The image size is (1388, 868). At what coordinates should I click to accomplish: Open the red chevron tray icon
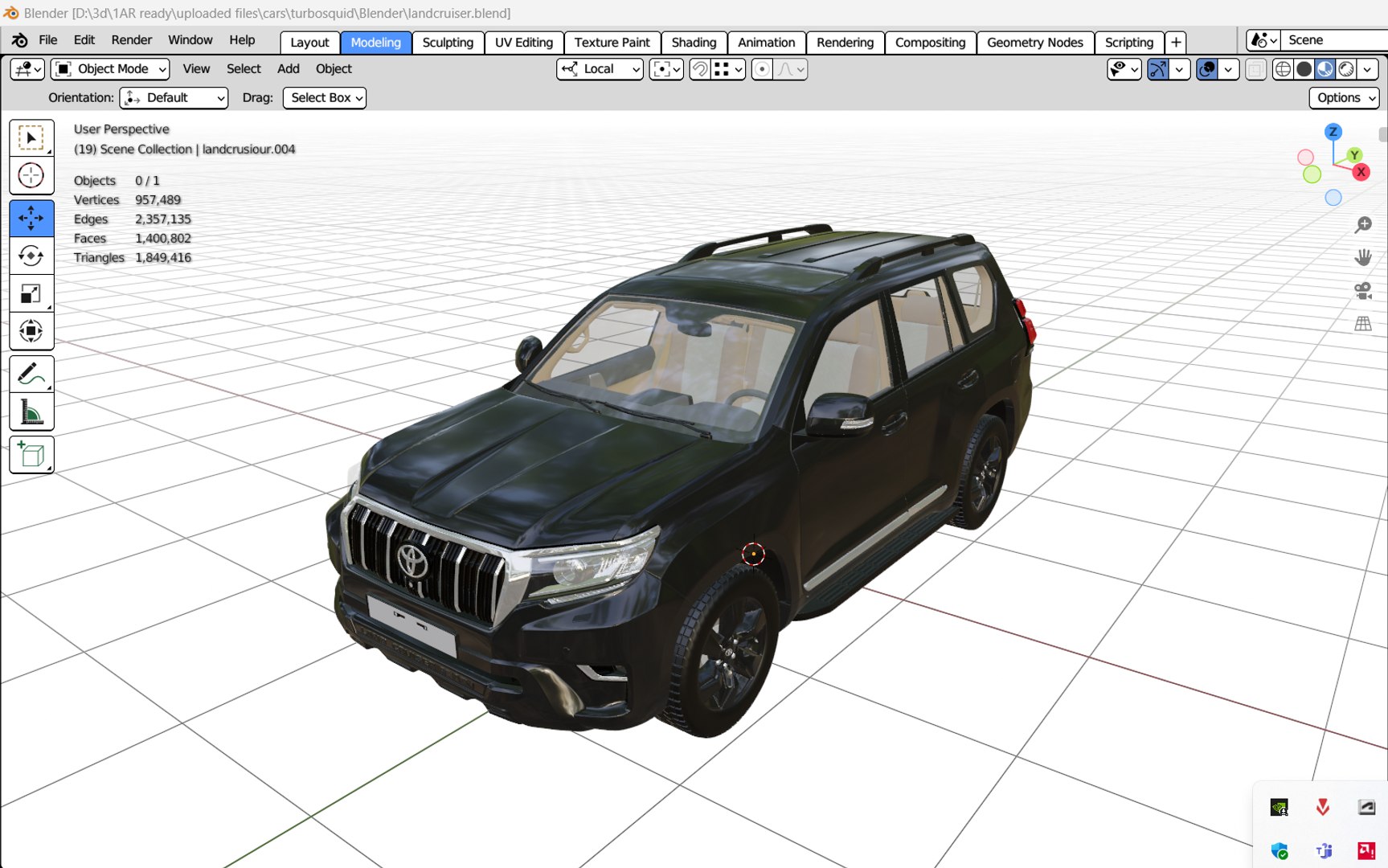[x=1323, y=807]
